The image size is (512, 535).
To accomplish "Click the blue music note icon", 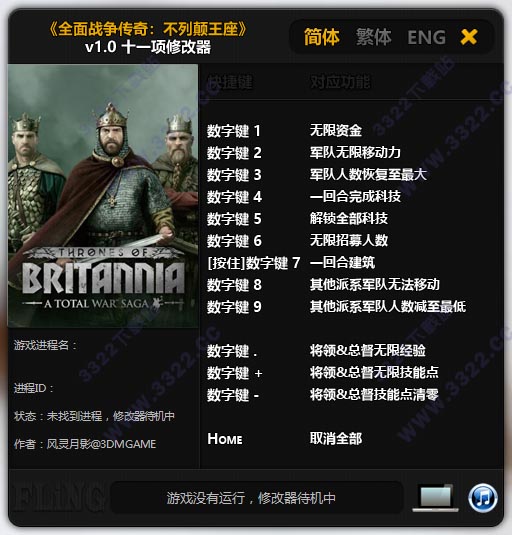I will coord(483,498).
